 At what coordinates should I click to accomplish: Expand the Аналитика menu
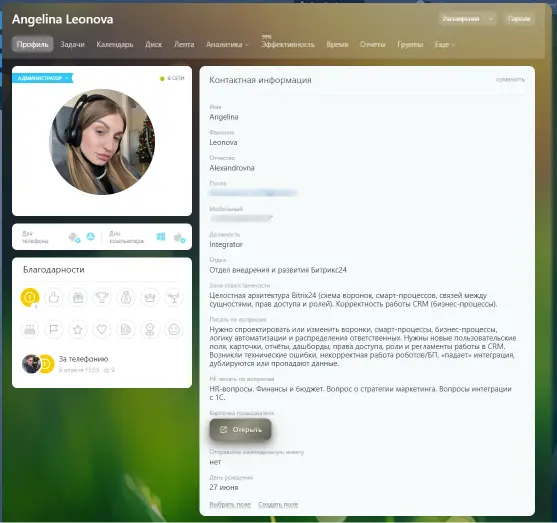227,44
